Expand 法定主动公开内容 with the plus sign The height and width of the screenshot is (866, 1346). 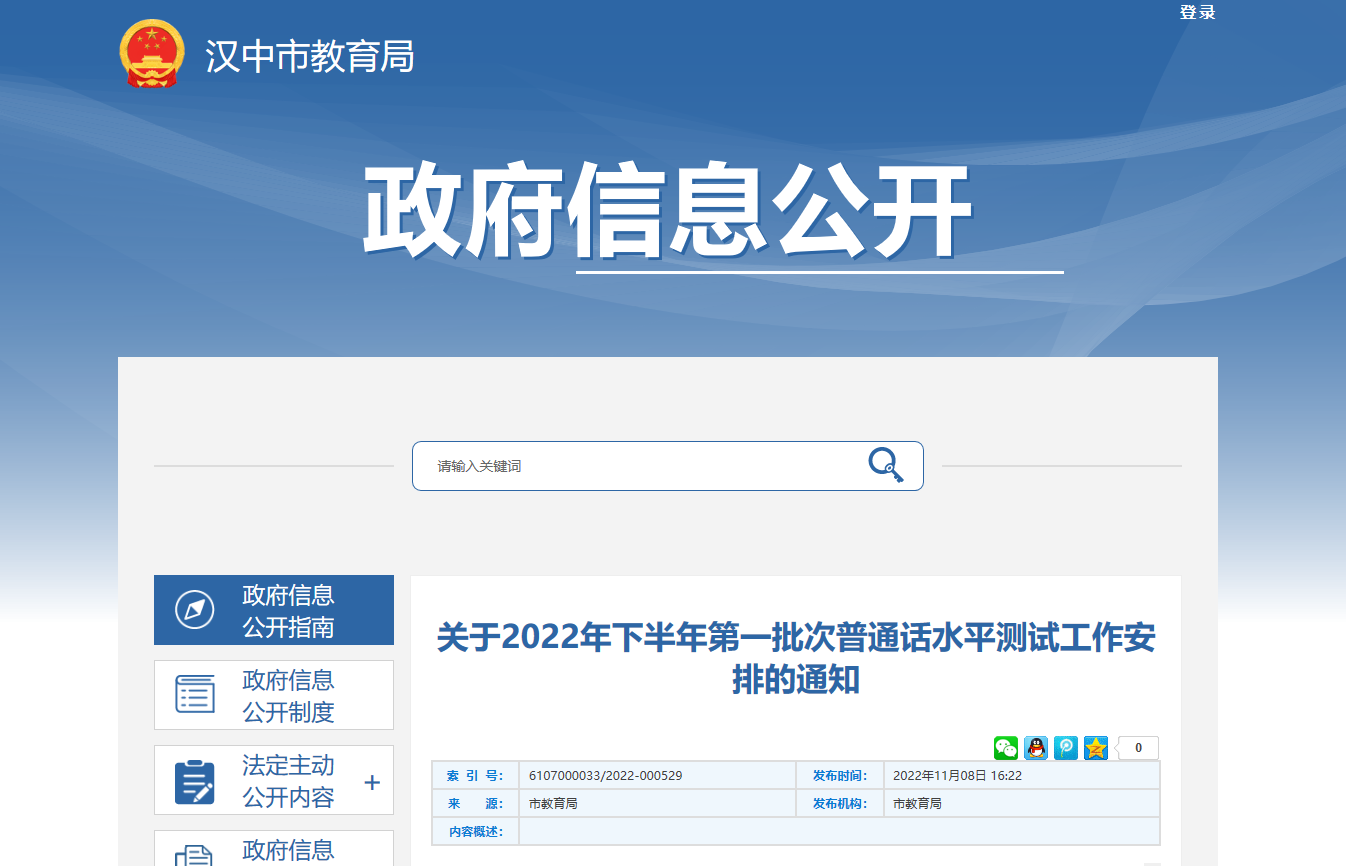[372, 782]
